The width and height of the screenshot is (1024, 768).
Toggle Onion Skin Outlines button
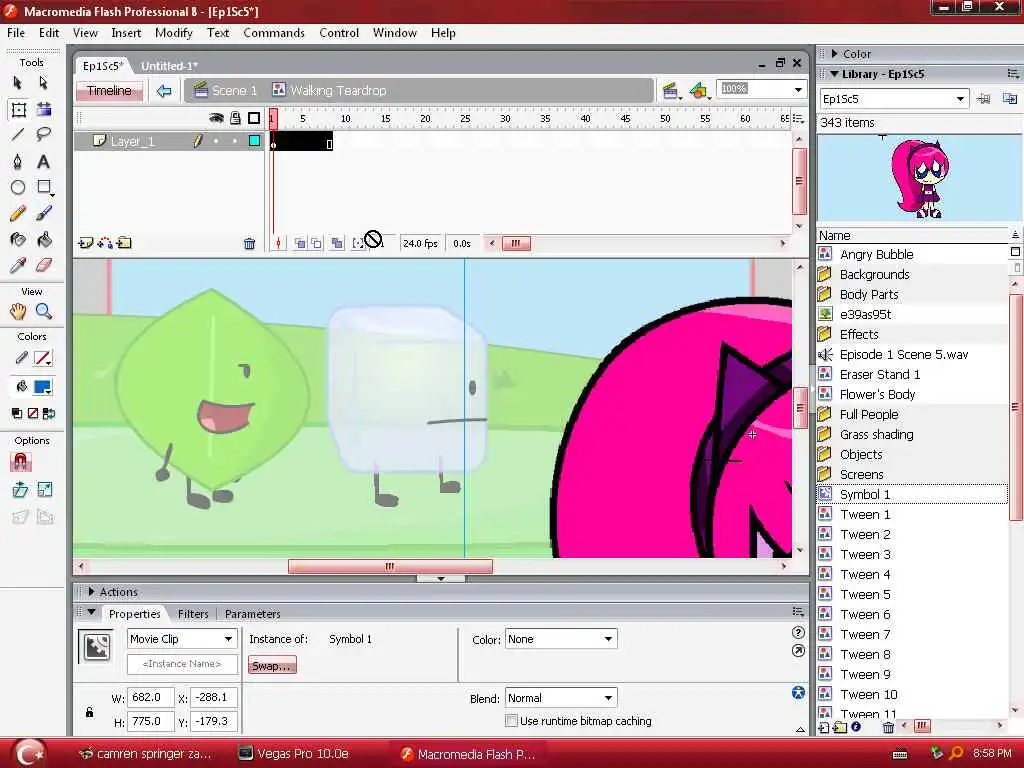click(316, 244)
